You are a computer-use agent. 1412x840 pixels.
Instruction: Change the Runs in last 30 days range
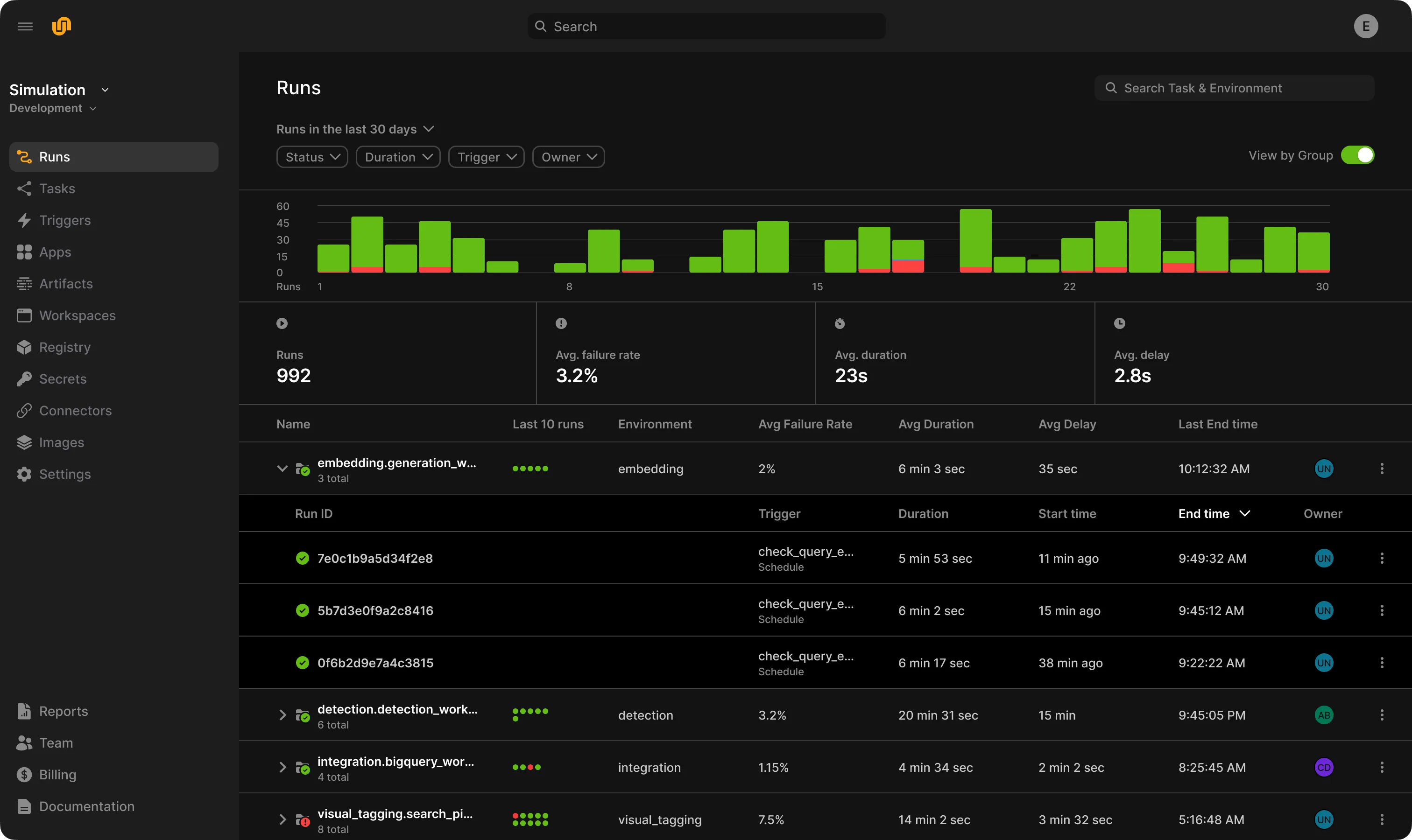(355, 130)
